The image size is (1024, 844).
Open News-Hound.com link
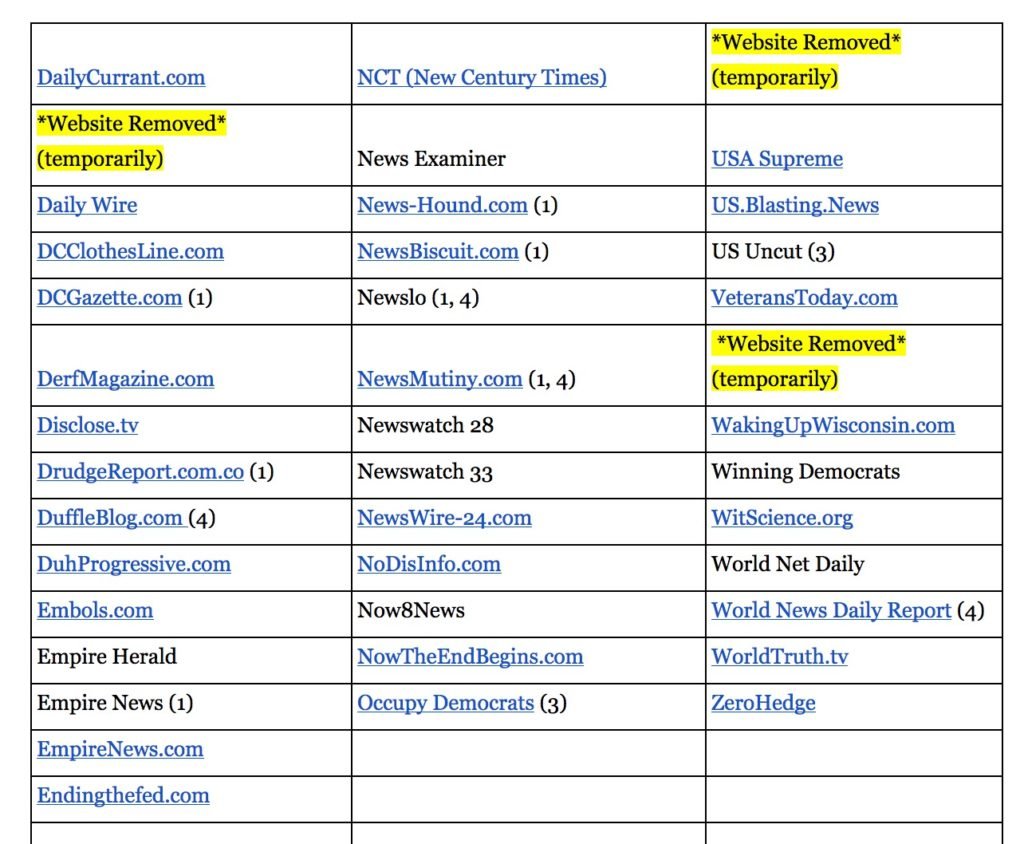tap(442, 205)
